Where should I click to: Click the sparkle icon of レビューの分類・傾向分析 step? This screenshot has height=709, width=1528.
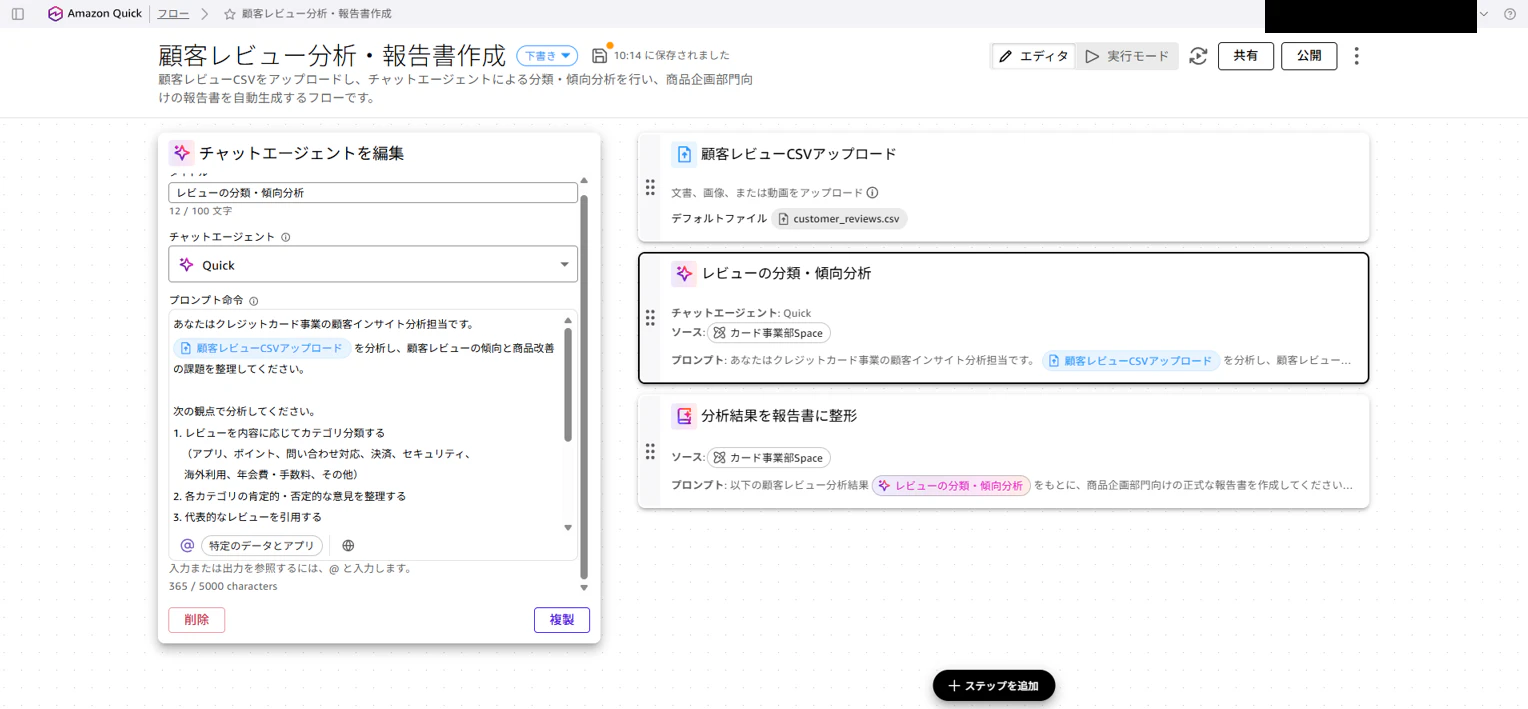(x=684, y=274)
